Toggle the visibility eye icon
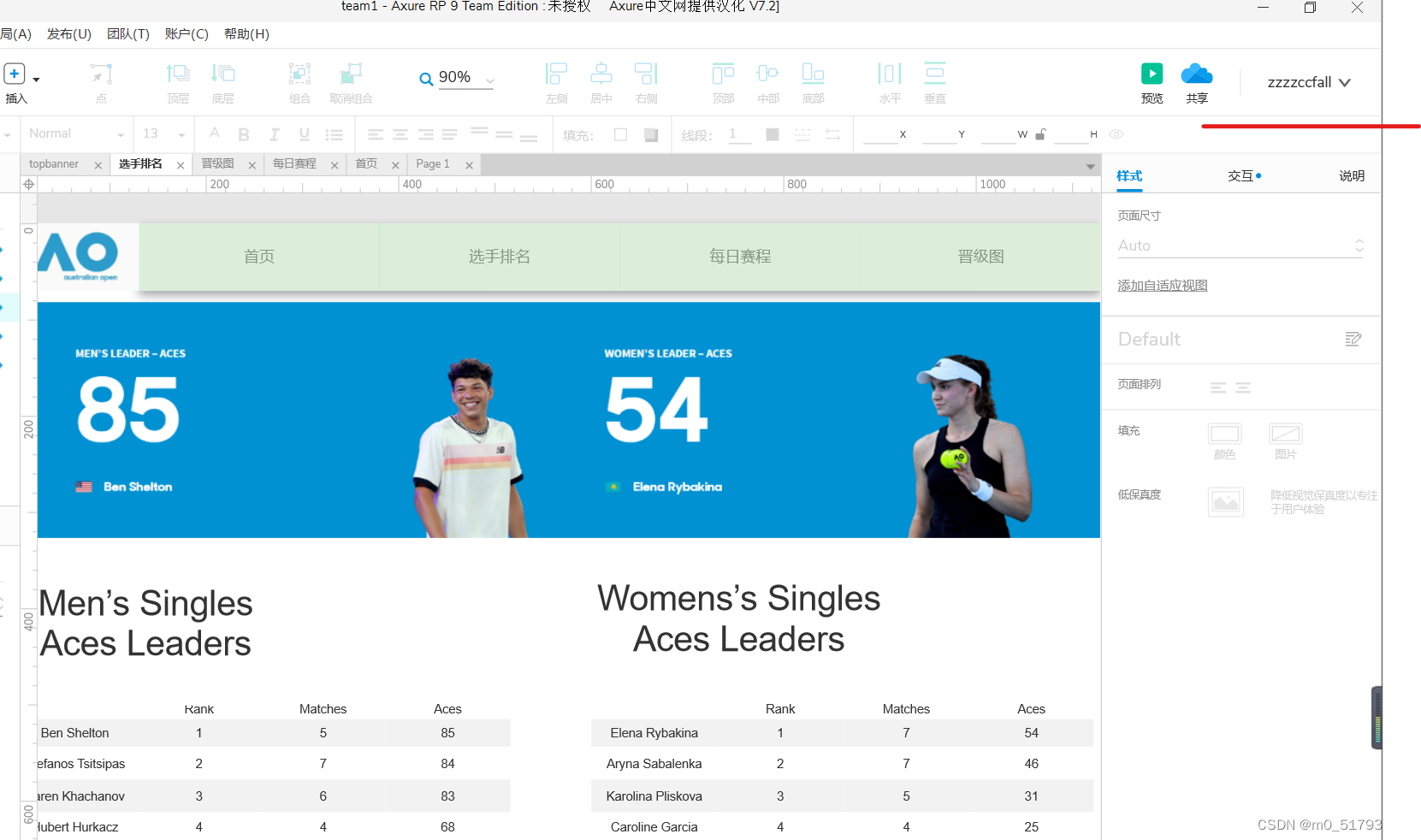The height and width of the screenshot is (840, 1421). click(x=1116, y=134)
